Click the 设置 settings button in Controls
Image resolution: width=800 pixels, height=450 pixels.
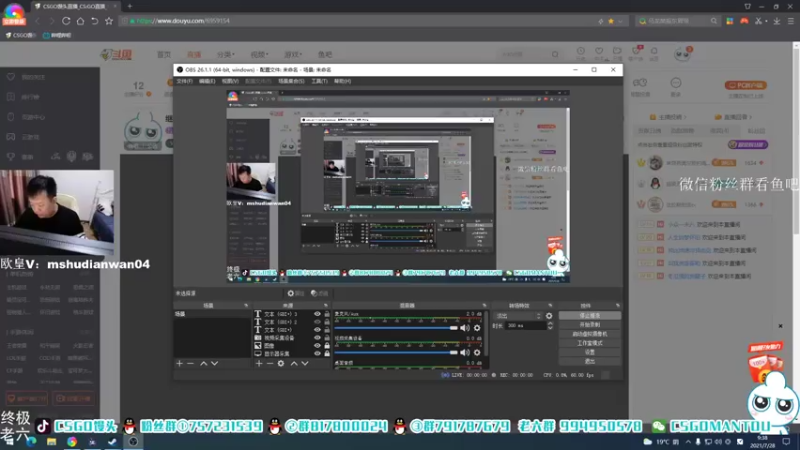pos(590,352)
